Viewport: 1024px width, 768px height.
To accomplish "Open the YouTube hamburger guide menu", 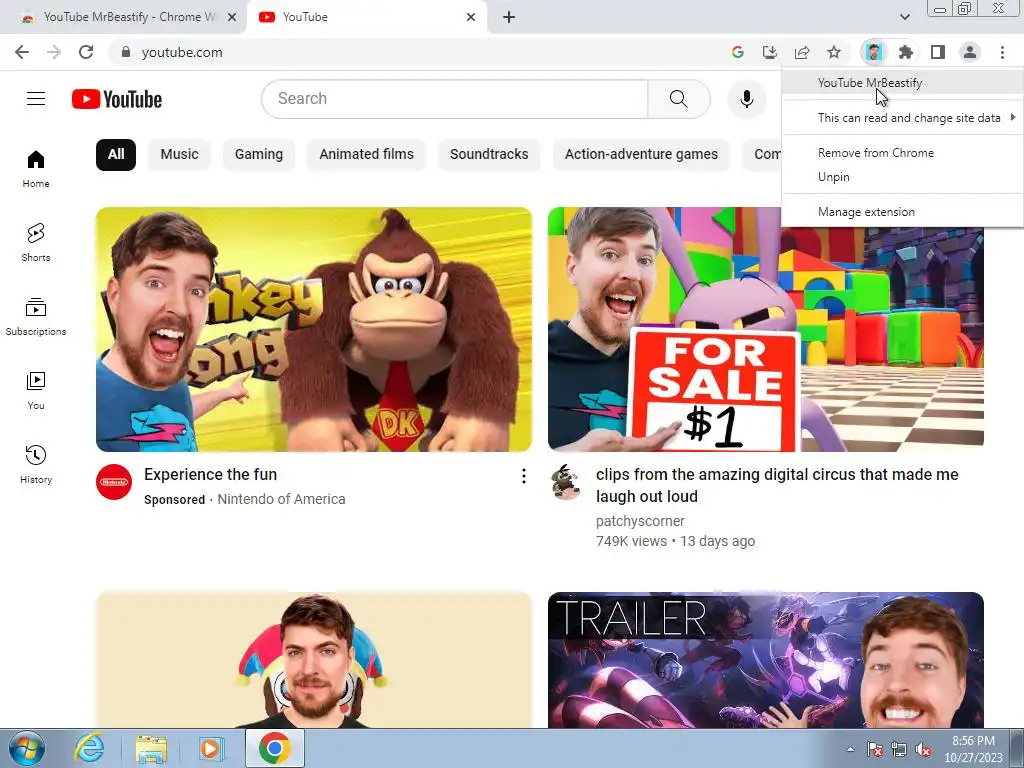I will point(36,99).
